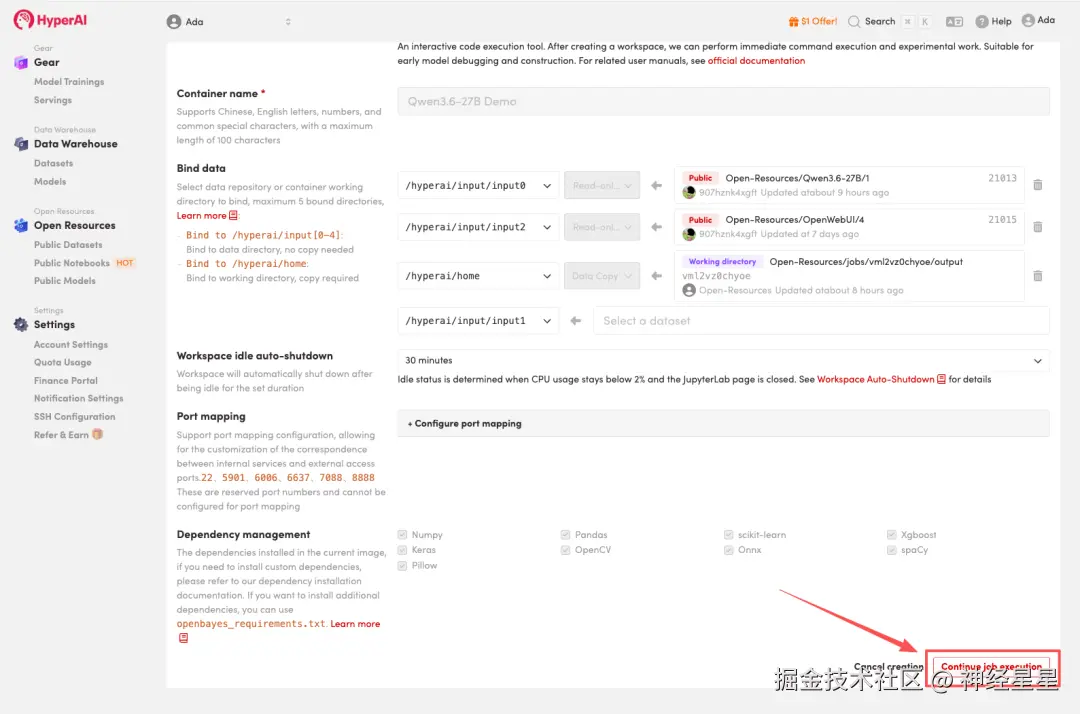The image size is (1080, 714).
Task: Click the left arrow beside input1 binding
Action: [x=576, y=320]
